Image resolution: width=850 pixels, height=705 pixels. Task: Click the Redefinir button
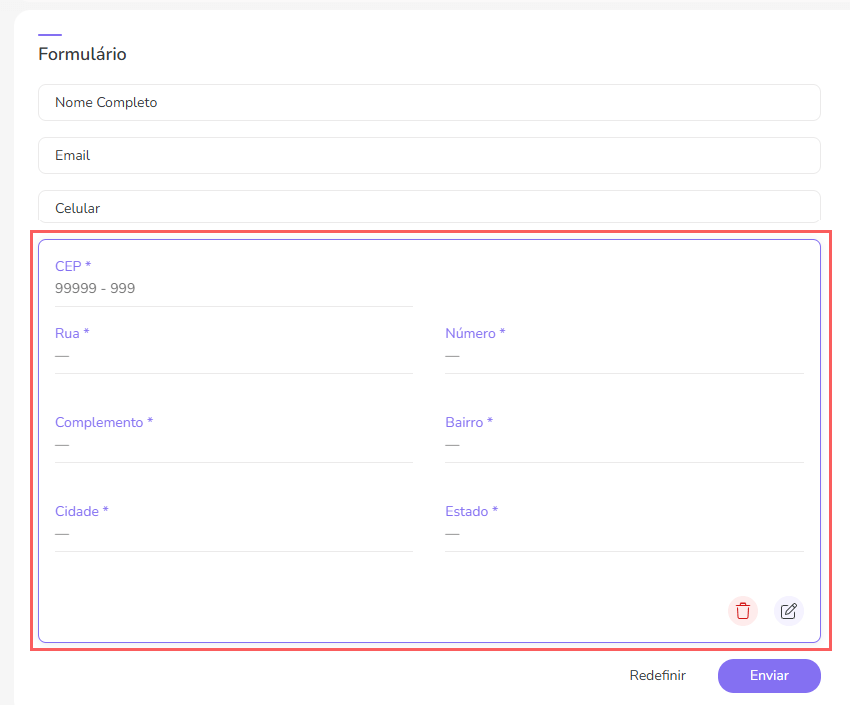657,675
